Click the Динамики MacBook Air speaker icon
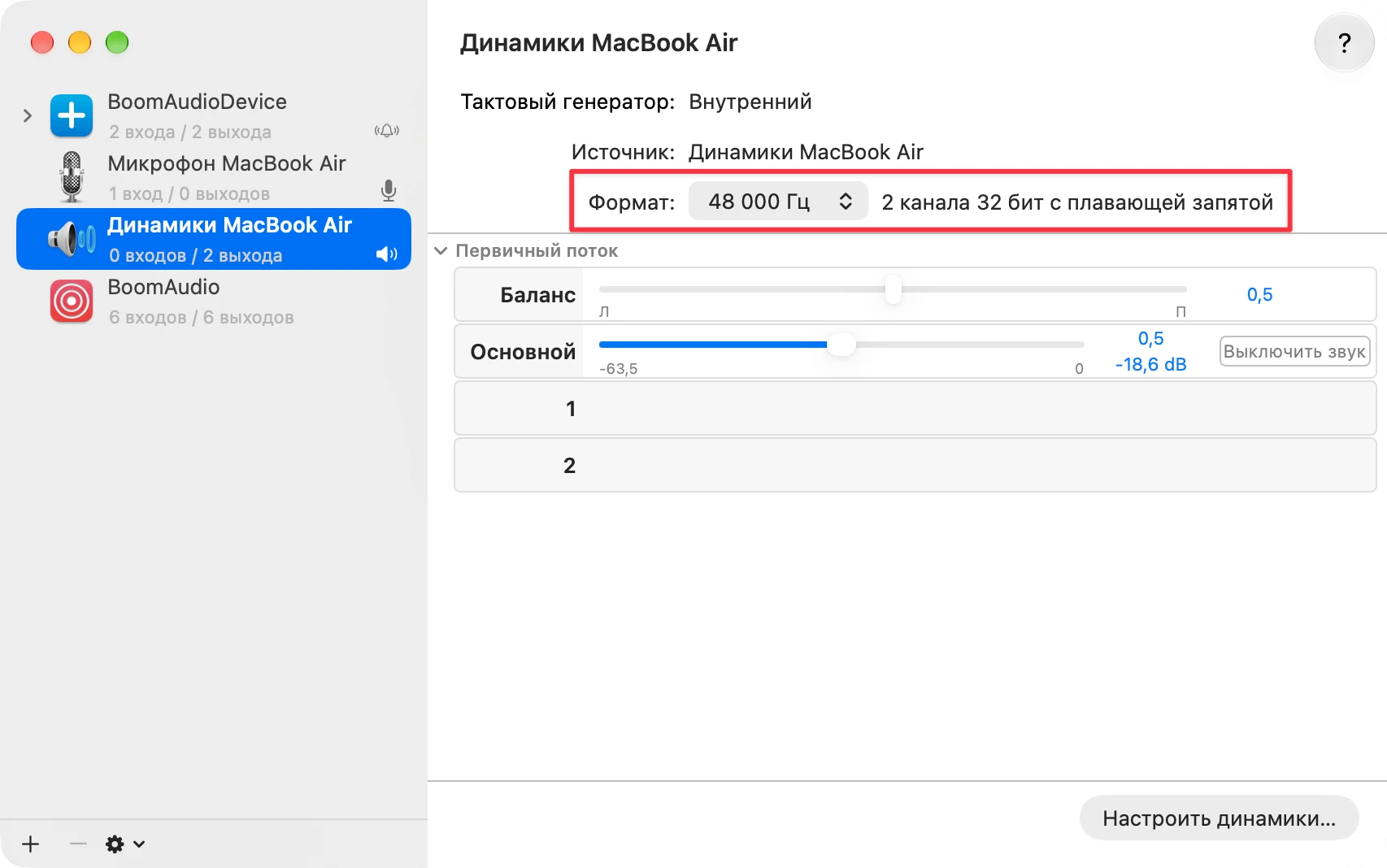The image size is (1387, 868). coord(72,239)
